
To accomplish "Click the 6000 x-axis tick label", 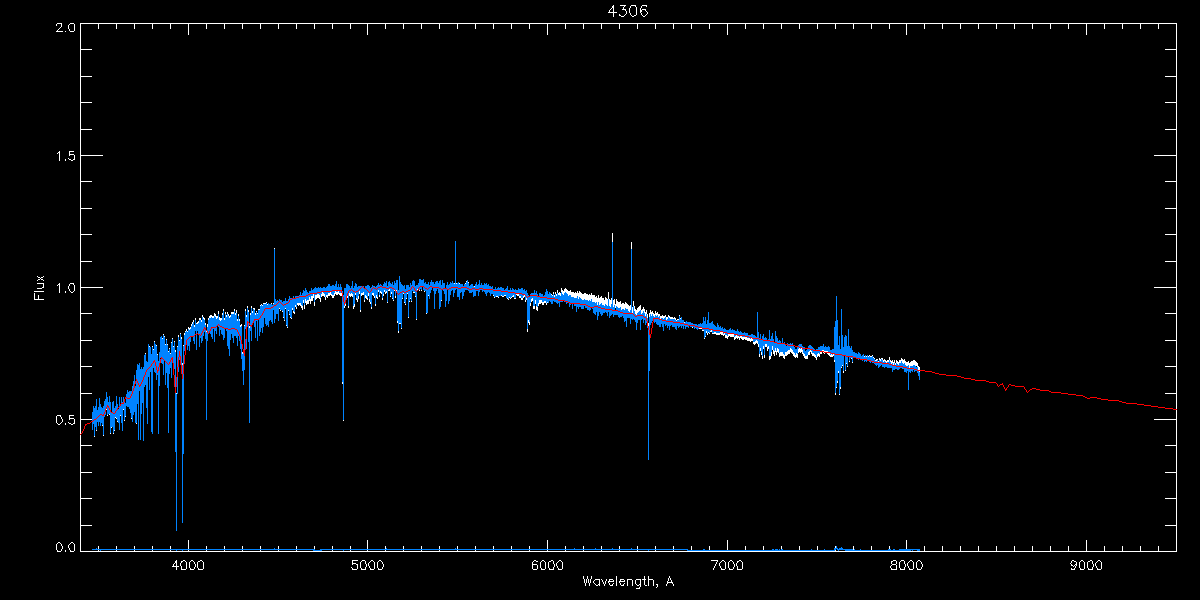I will 547,564.
